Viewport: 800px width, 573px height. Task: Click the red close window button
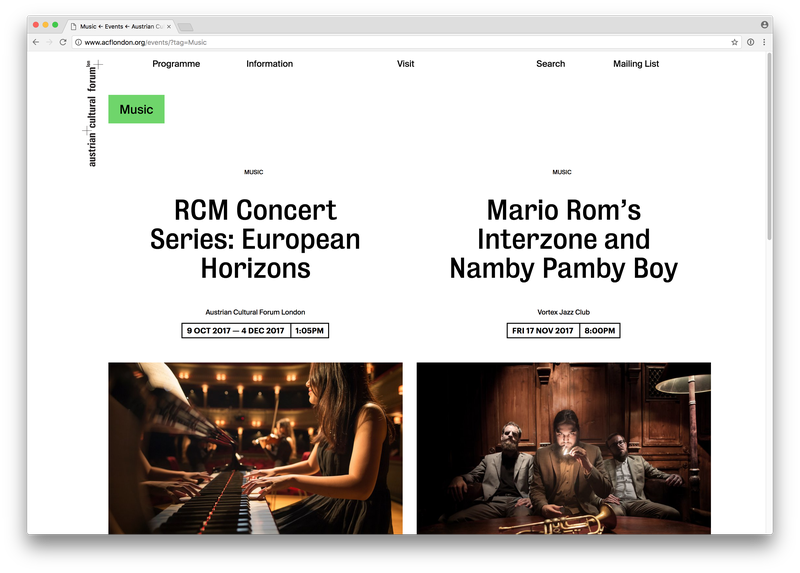pyautogui.click(x=36, y=24)
